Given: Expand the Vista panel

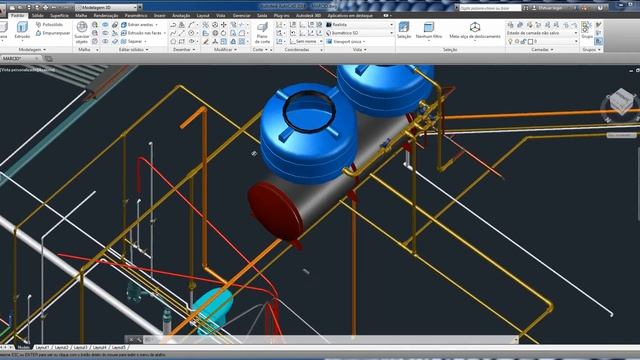Looking at the screenshot, I should (x=360, y=49).
